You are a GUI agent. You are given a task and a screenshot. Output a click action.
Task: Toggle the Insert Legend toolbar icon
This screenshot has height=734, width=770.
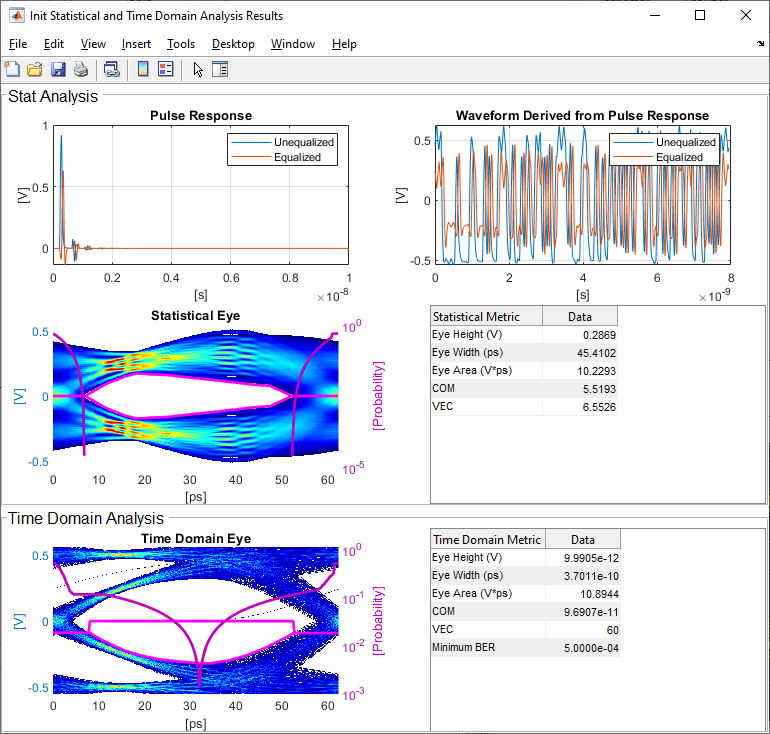pyautogui.click(x=165, y=70)
